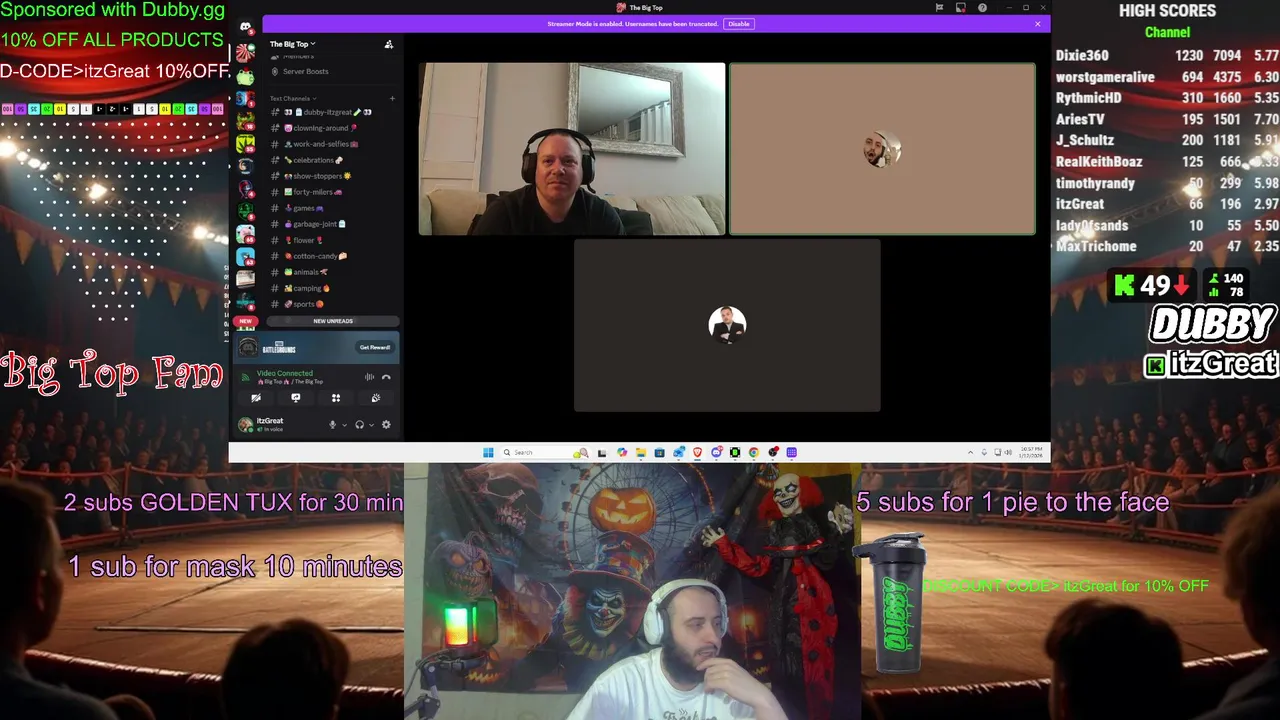
Task: Open Discord help question mark icon
Action: click(982, 8)
